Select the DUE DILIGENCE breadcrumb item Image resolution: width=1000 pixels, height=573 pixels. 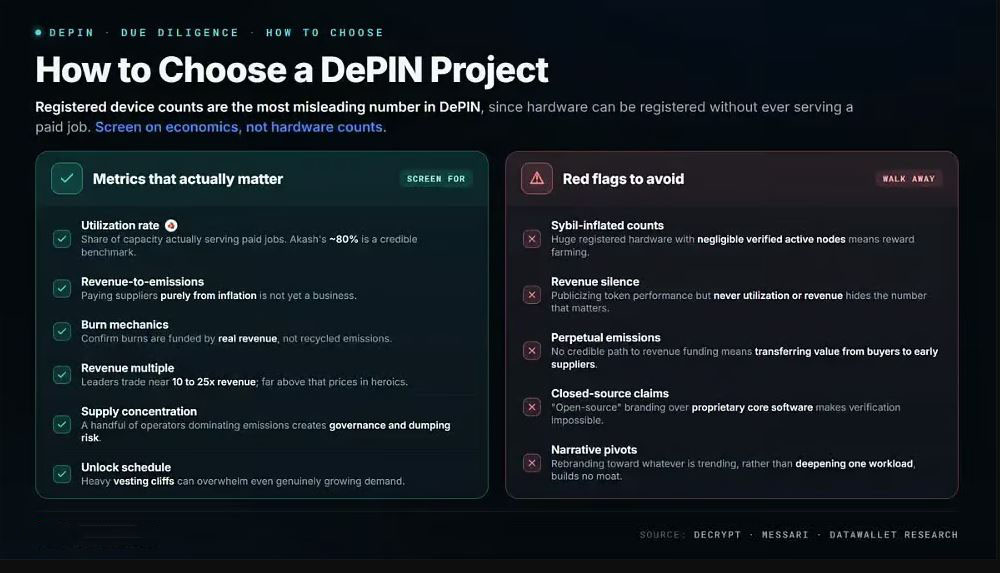point(180,33)
